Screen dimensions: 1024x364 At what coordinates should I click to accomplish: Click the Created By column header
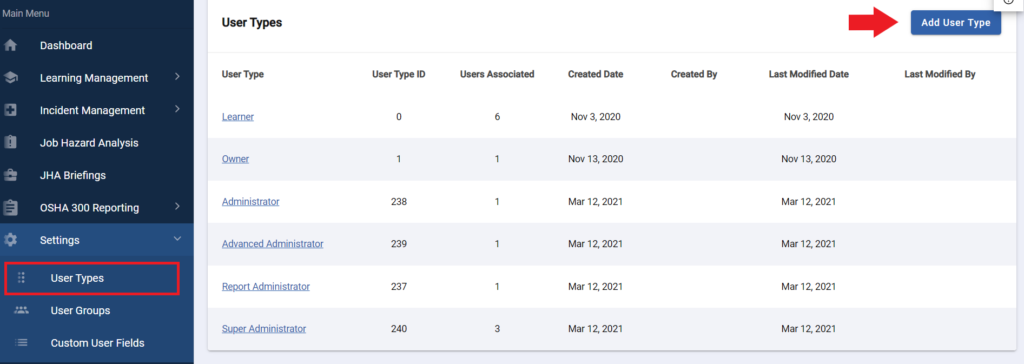[x=694, y=74]
